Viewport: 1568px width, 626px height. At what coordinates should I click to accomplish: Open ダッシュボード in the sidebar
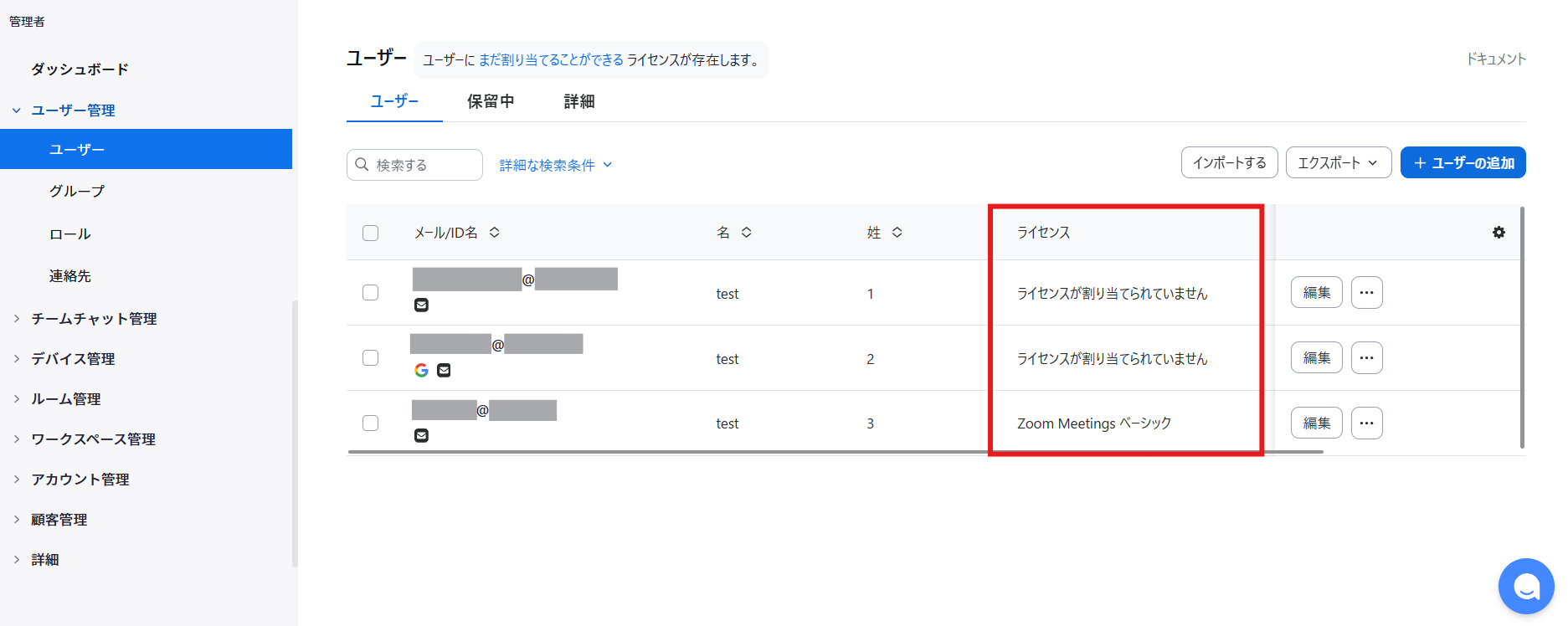pyautogui.click(x=80, y=69)
